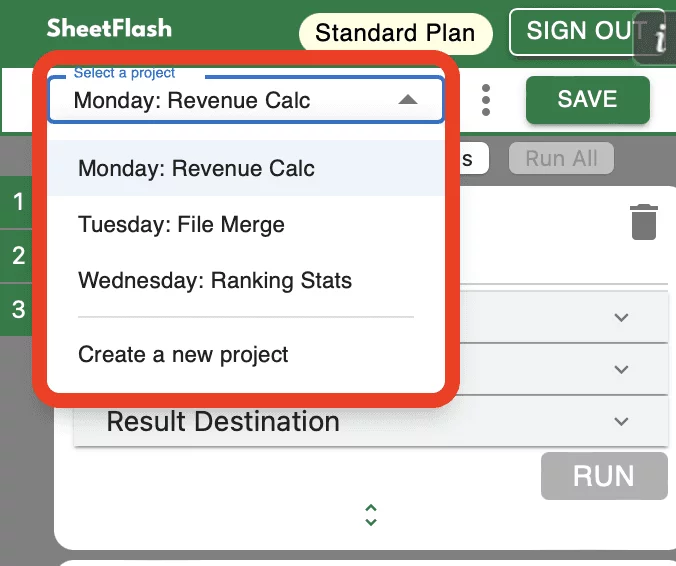Viewport: 676px width, 566px height.
Task: Choose Tuesday: File Merge project
Action: point(182,225)
